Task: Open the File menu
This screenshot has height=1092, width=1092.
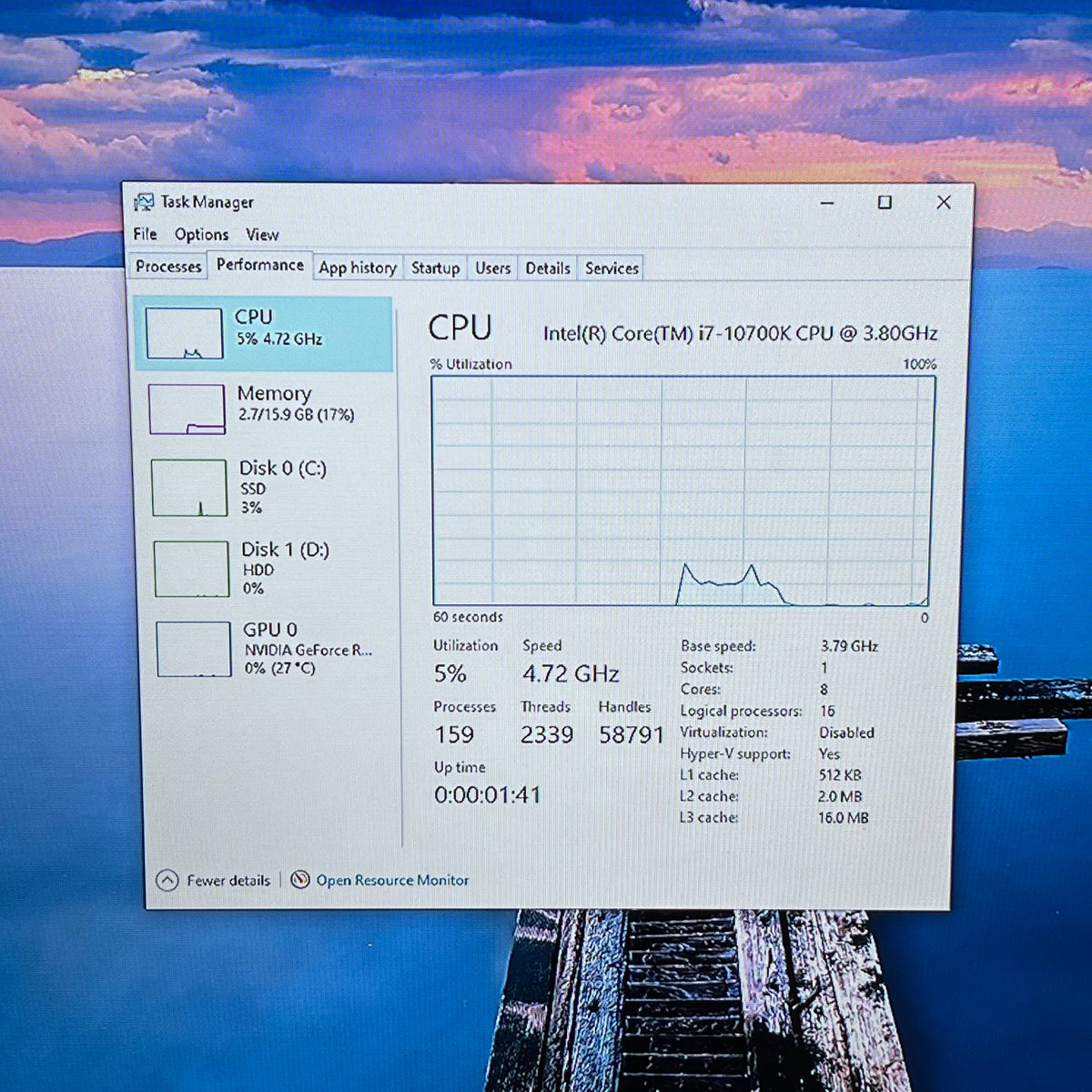Action: pyautogui.click(x=145, y=234)
